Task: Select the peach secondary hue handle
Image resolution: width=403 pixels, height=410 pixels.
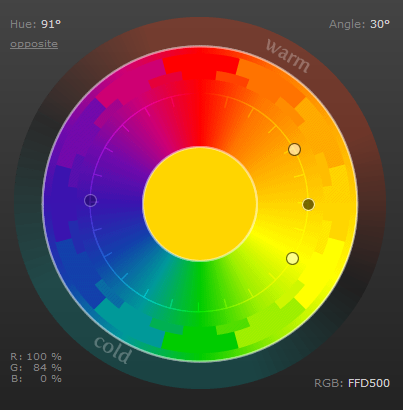Action: point(294,149)
